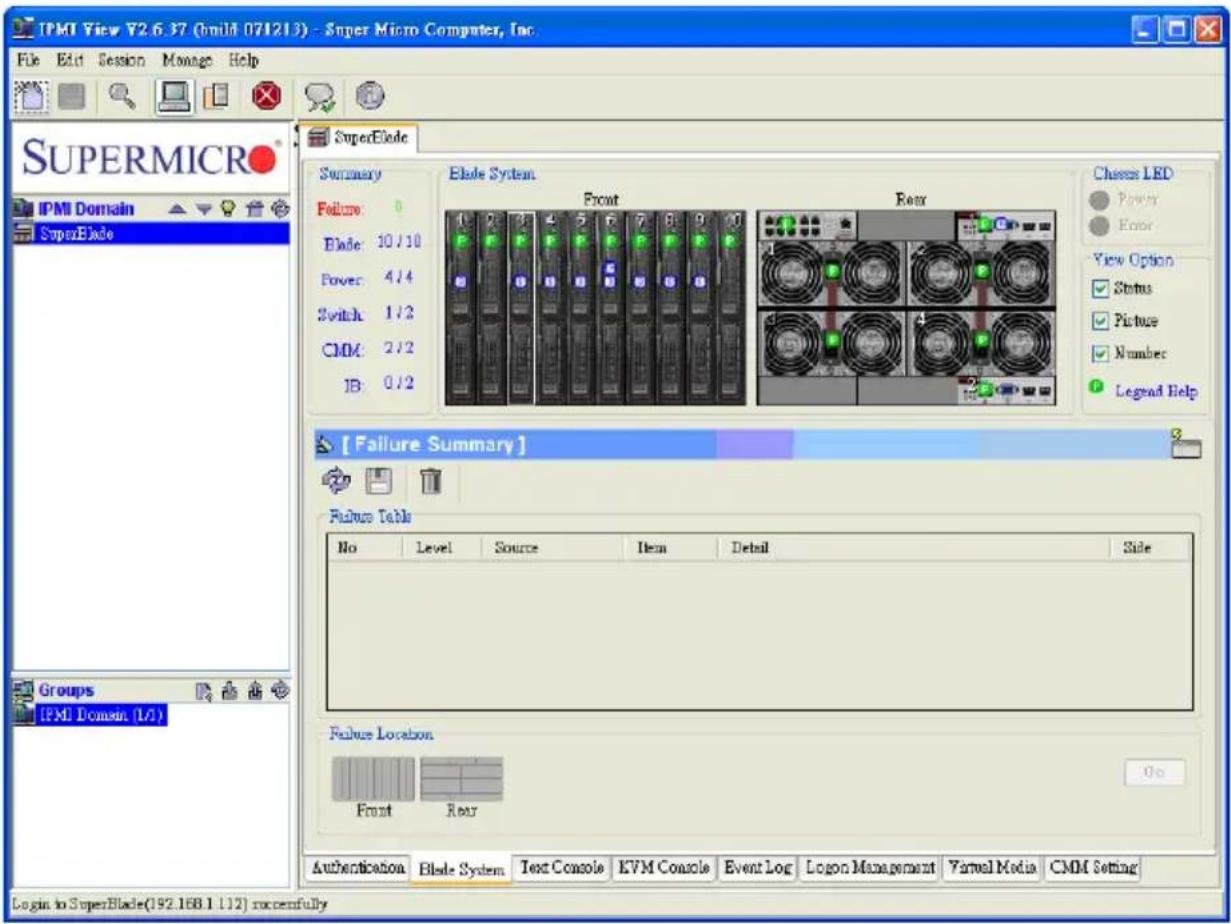Click power supply 1 in Rear view
Image resolution: width=1231 pixels, height=924 pixels.
tap(832, 272)
